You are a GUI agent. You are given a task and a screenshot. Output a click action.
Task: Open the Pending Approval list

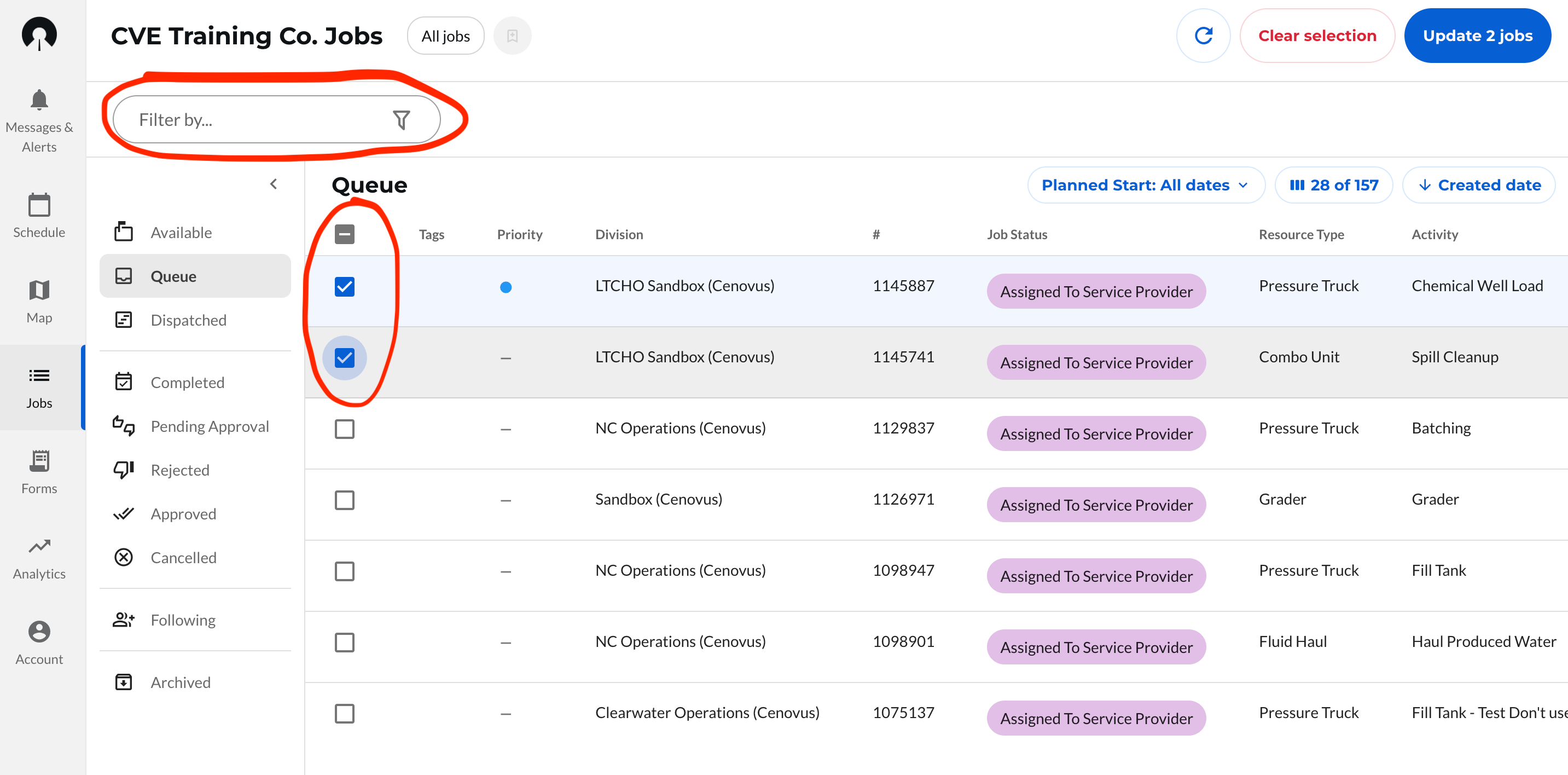pos(209,426)
